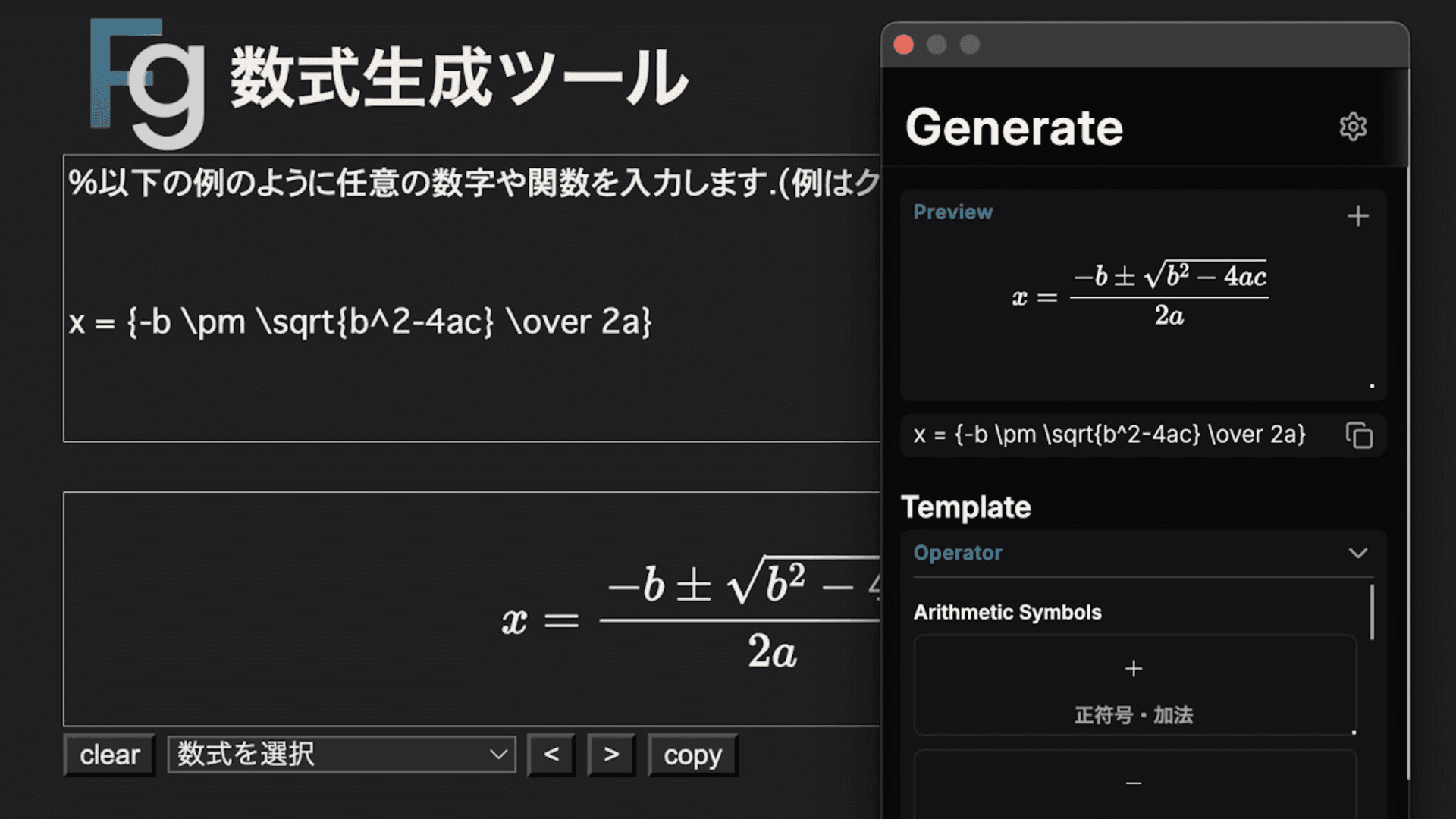
Task: Go to next formula with > button
Action: pos(611,755)
